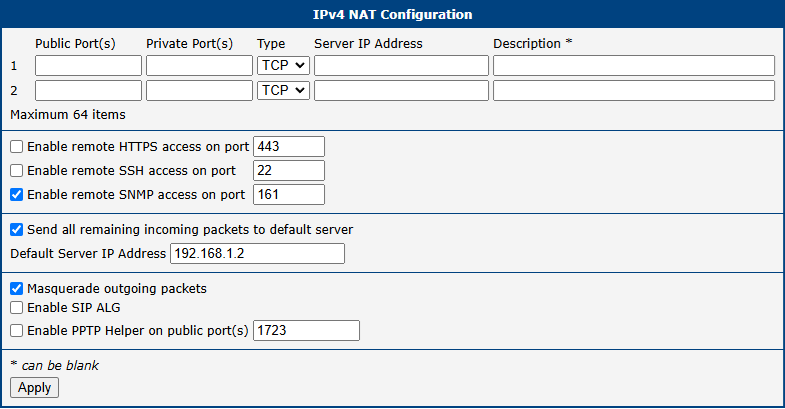Click the 'Send all remaining incoming packets' label
Viewport: 785px width, 409px height.
pyautogui.click(x=190, y=230)
